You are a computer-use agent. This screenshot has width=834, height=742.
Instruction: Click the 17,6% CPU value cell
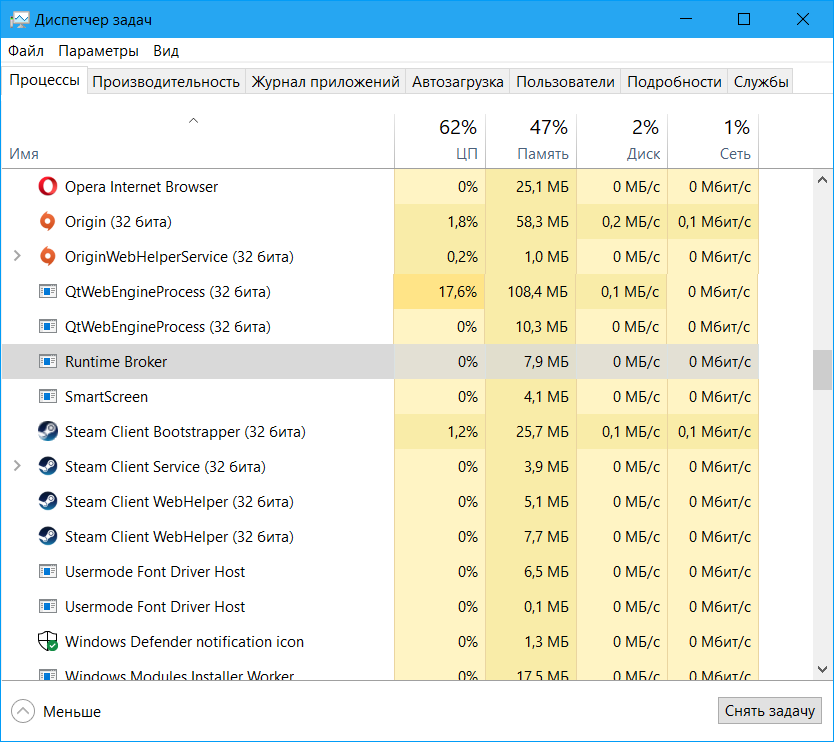click(439, 291)
